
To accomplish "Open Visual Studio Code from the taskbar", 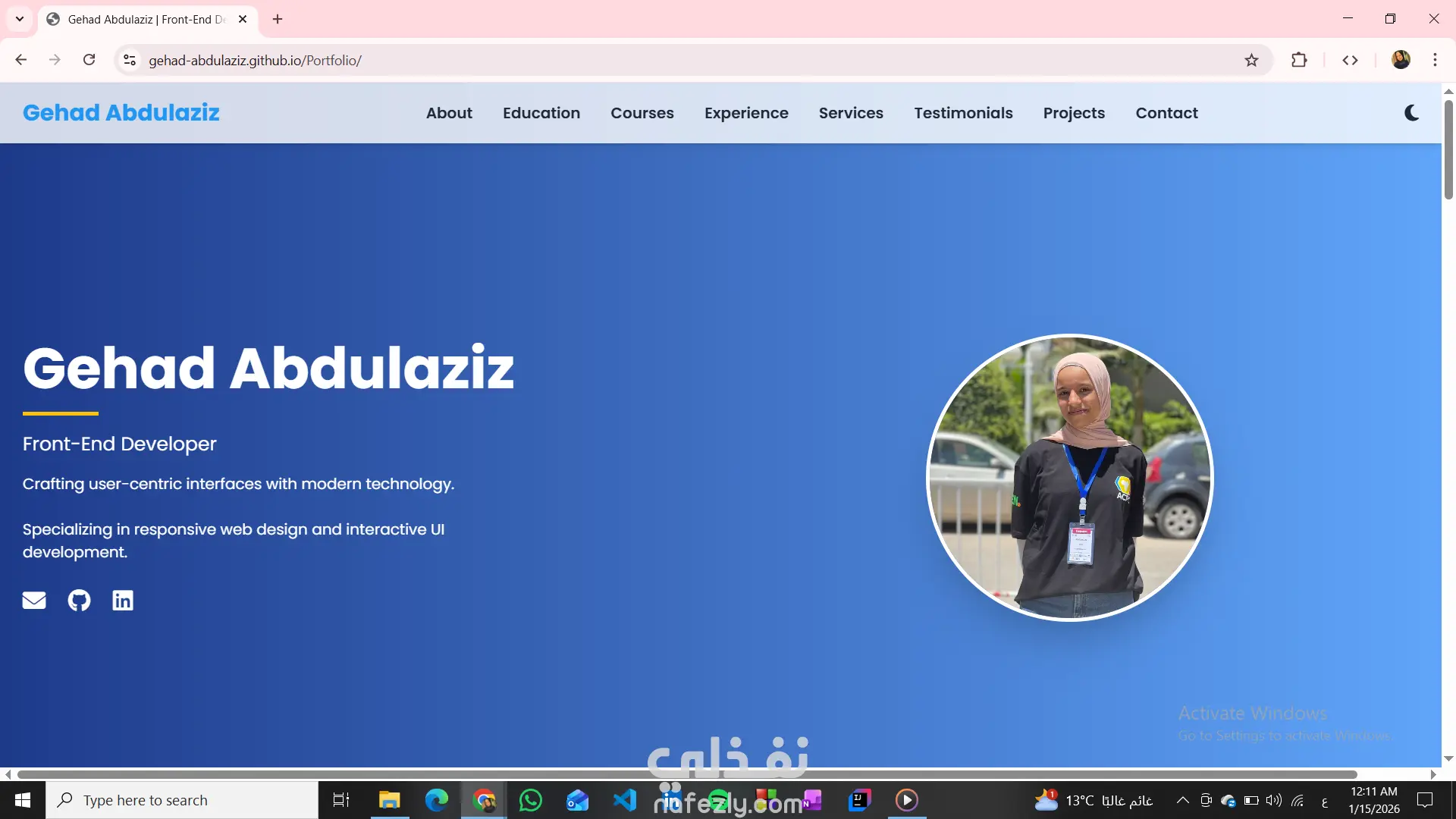I will (x=624, y=800).
